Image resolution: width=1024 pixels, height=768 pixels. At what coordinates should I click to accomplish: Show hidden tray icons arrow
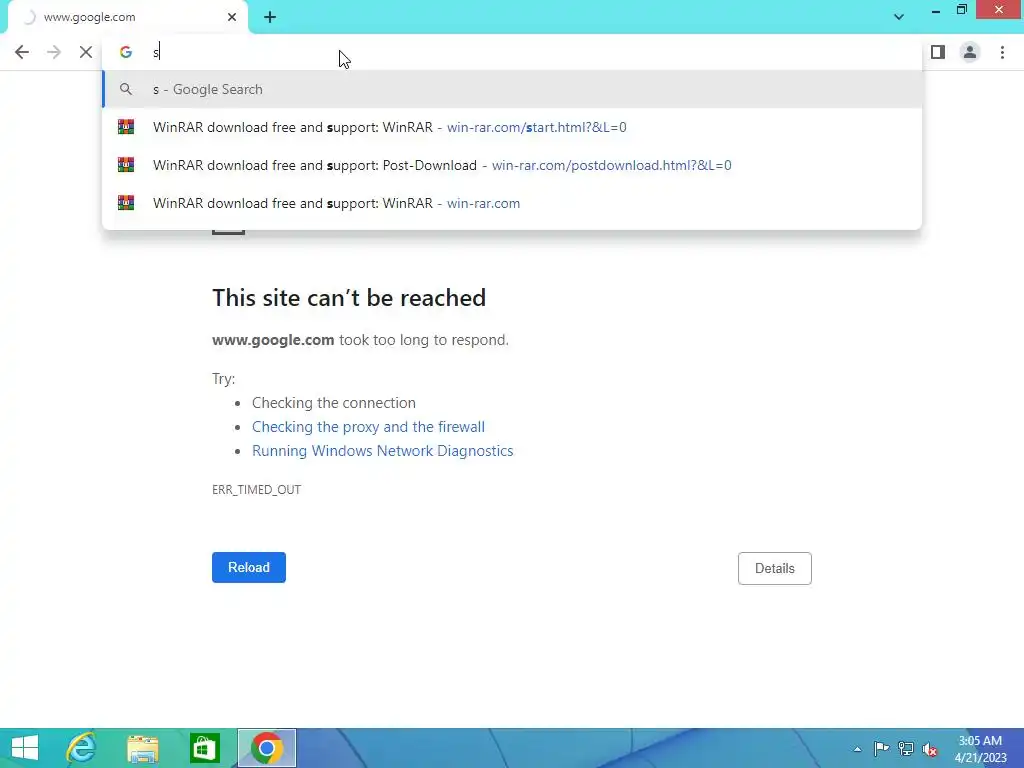pos(857,749)
